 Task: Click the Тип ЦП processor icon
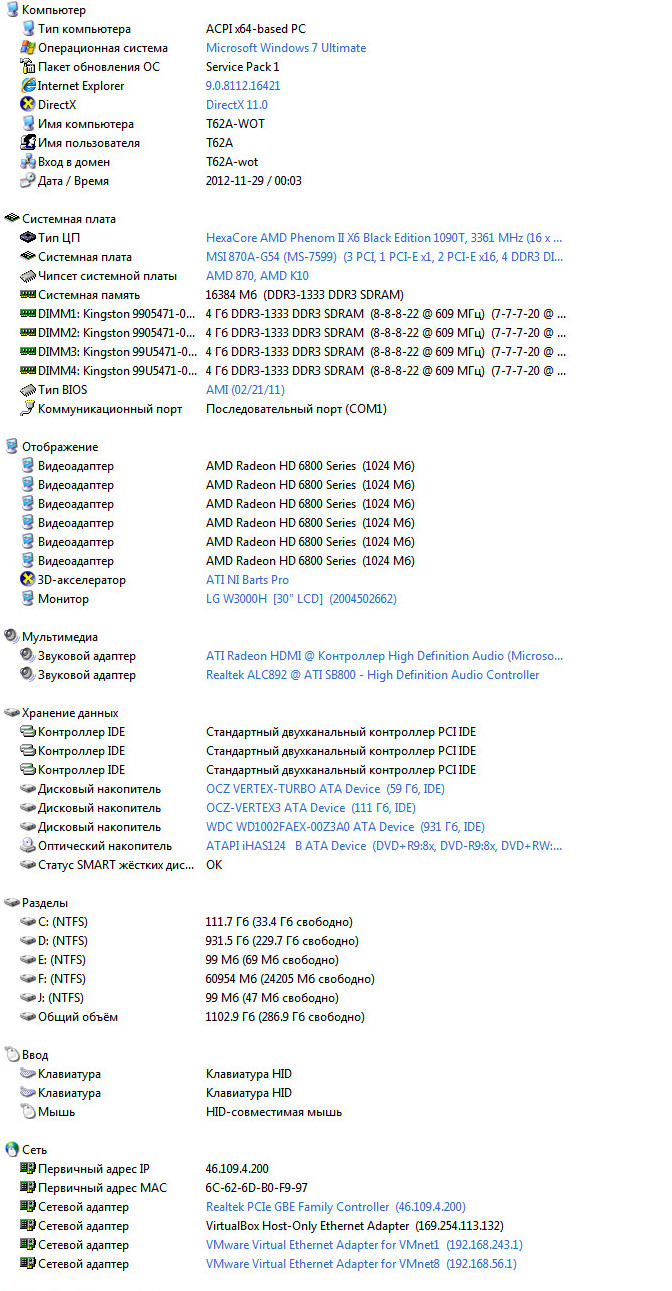(x=28, y=238)
